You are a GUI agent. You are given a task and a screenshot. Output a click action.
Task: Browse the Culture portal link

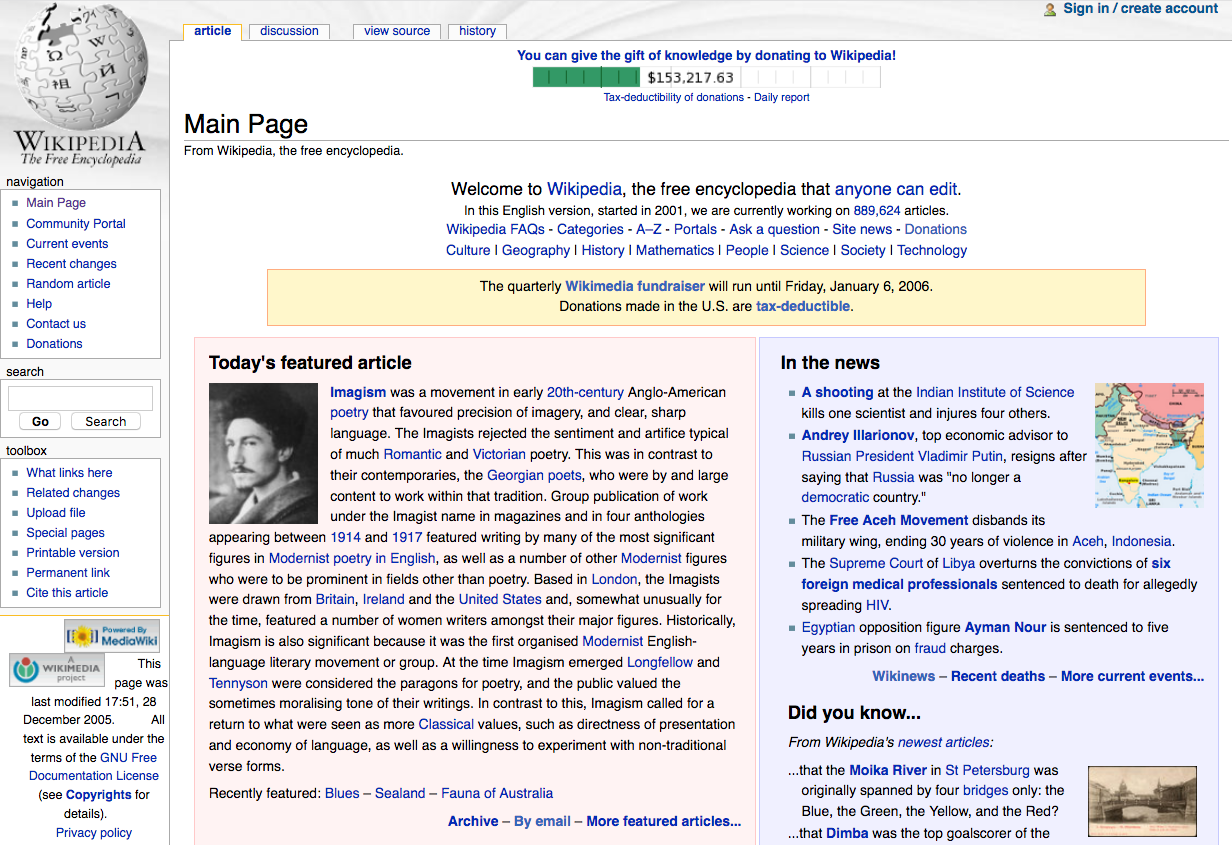point(468,250)
